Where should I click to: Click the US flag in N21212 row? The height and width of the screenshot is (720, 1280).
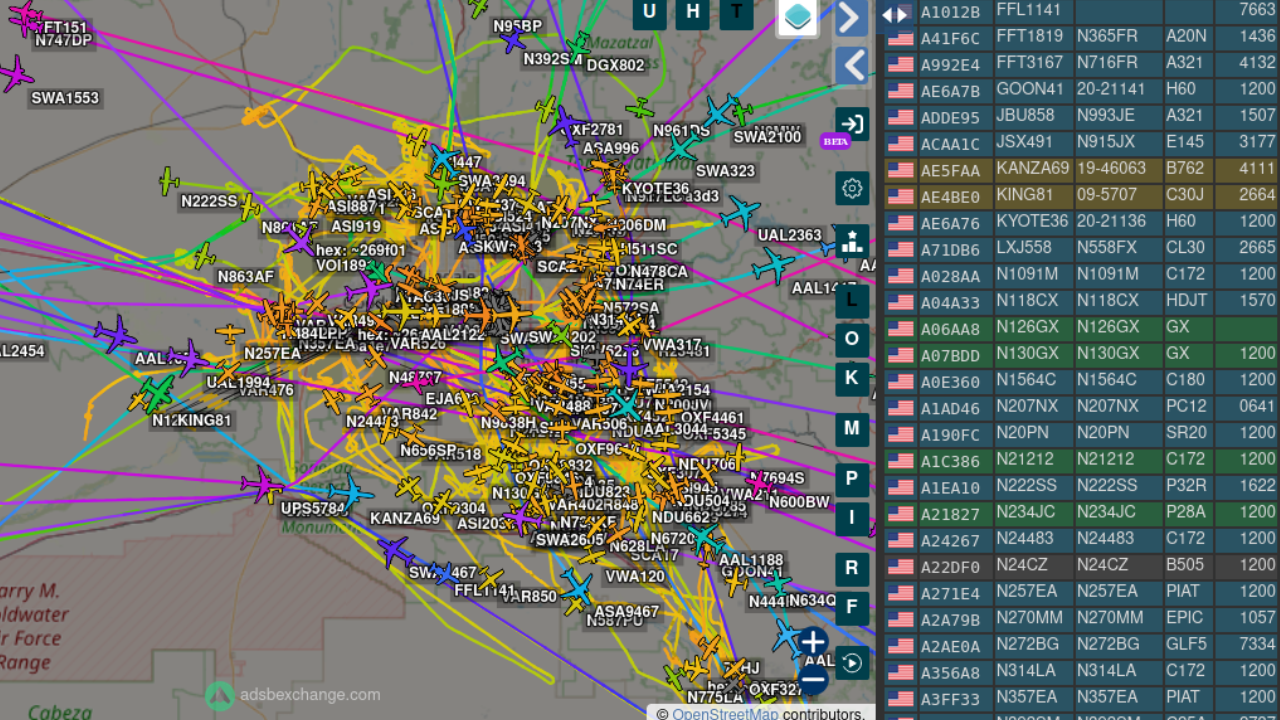(x=900, y=460)
